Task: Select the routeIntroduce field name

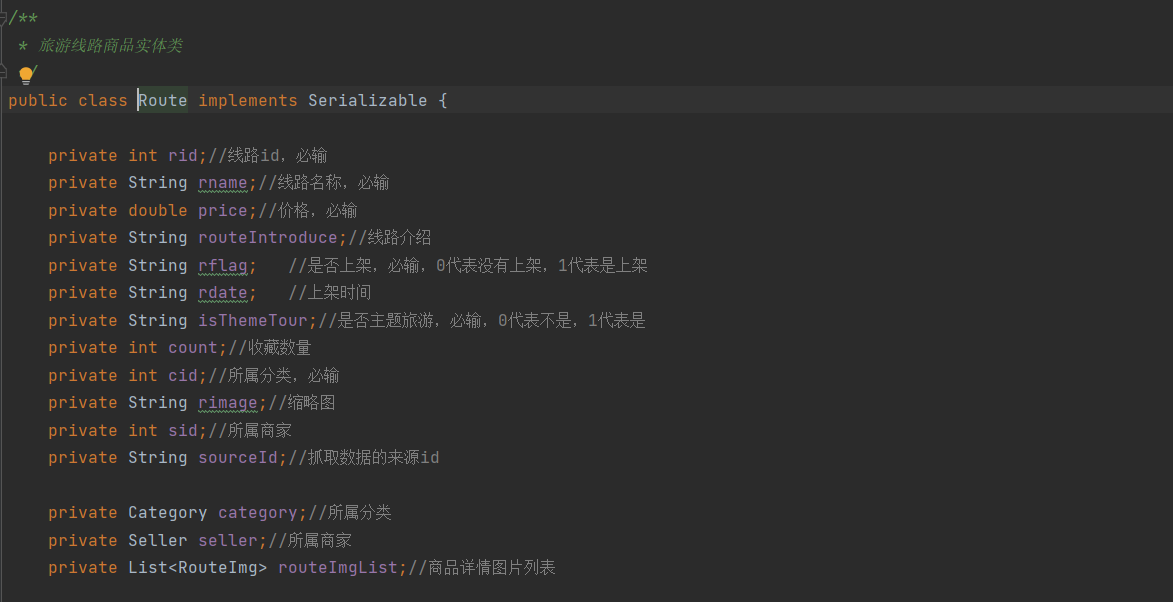Action: click(267, 237)
